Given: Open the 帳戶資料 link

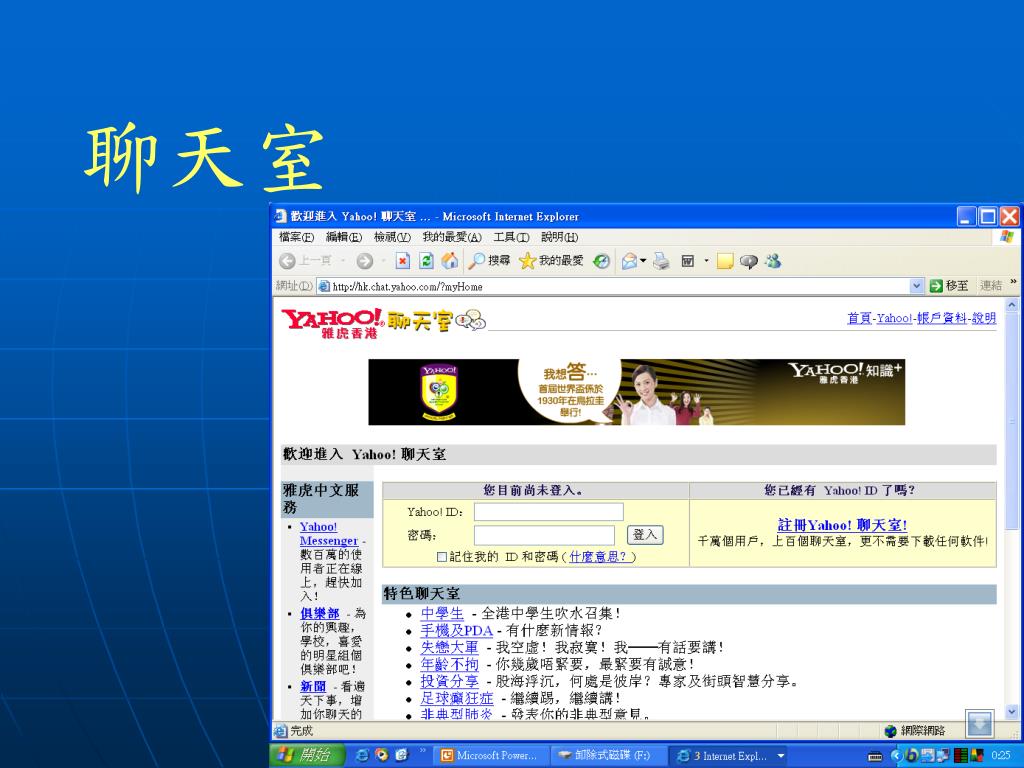Looking at the screenshot, I should pos(941,318).
